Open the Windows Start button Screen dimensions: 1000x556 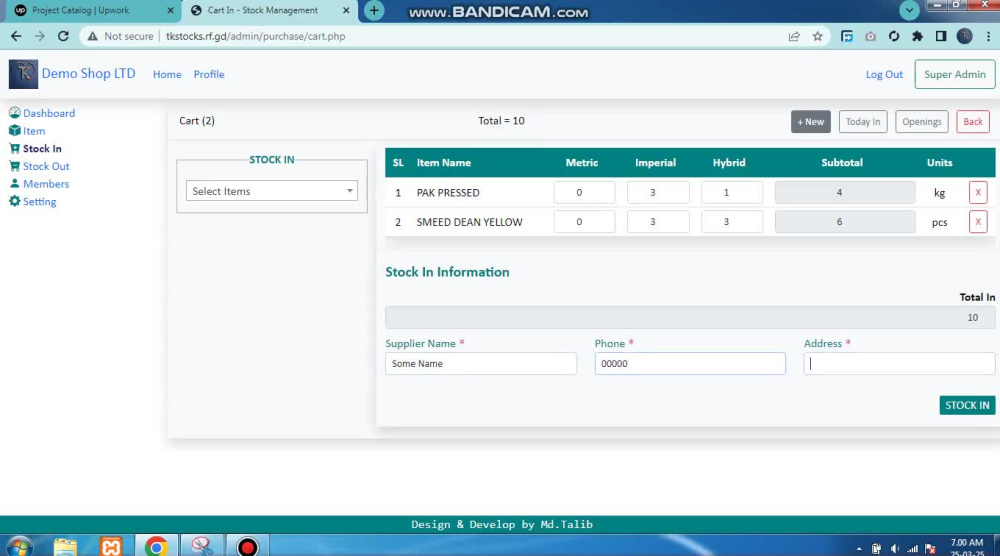click(x=18, y=547)
